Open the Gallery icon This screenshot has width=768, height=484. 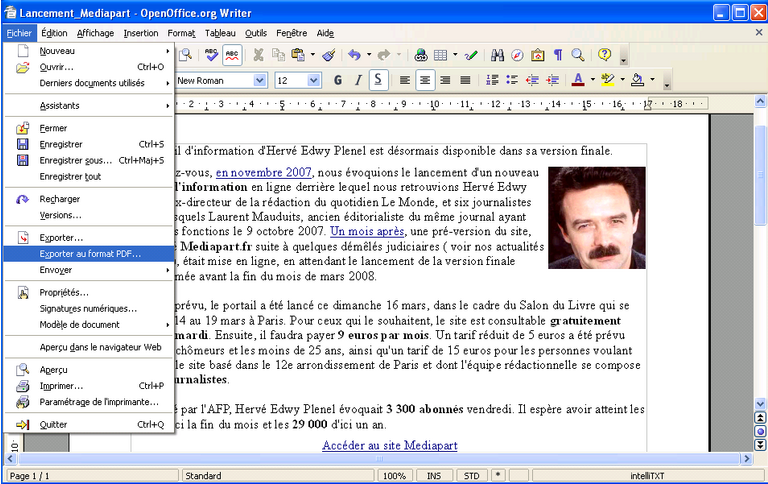(538, 55)
